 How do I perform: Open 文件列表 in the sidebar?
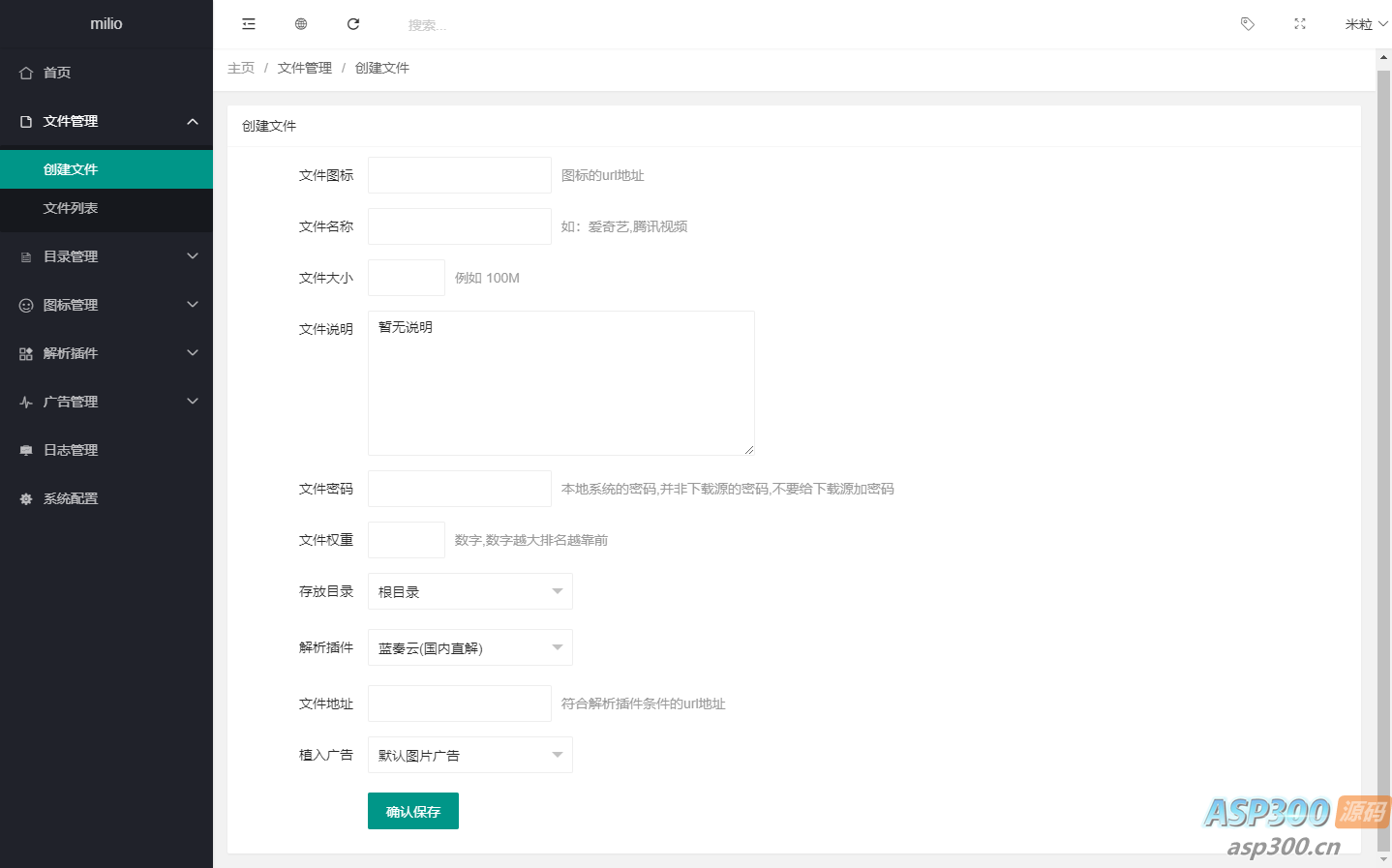tap(71, 208)
